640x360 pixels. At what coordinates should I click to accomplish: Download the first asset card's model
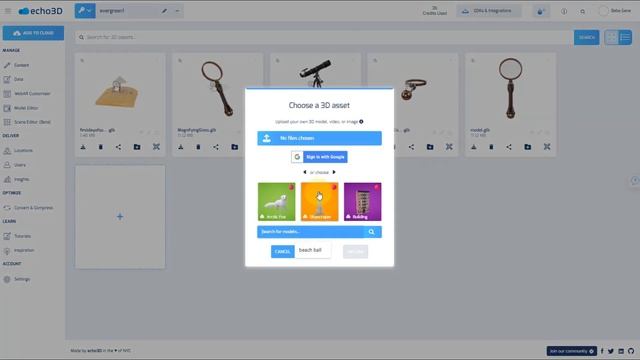tap(83, 147)
